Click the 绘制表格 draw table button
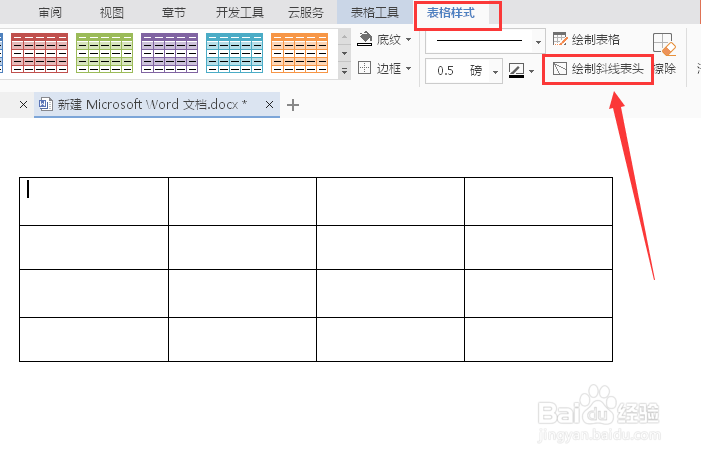Screen dimensions: 701x460 586,39
